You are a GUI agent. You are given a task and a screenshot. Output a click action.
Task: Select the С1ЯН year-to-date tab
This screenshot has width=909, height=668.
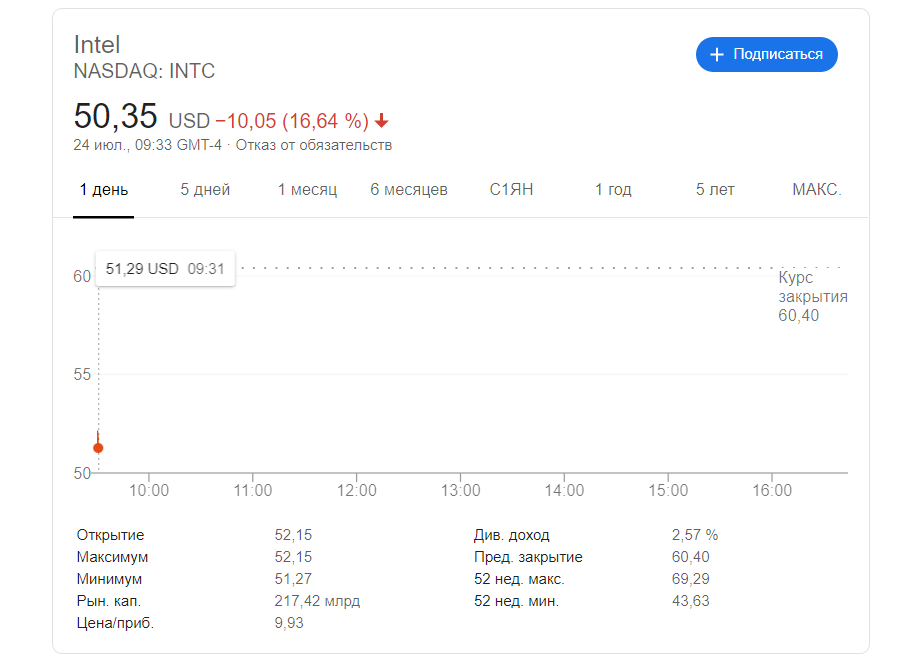[511, 190]
